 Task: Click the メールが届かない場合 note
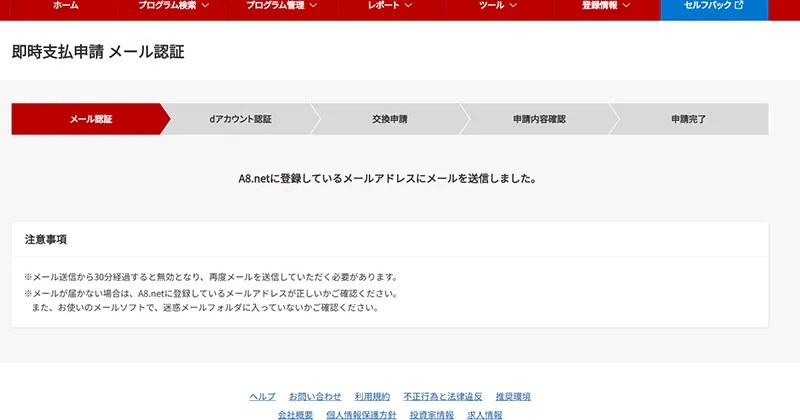(211, 293)
